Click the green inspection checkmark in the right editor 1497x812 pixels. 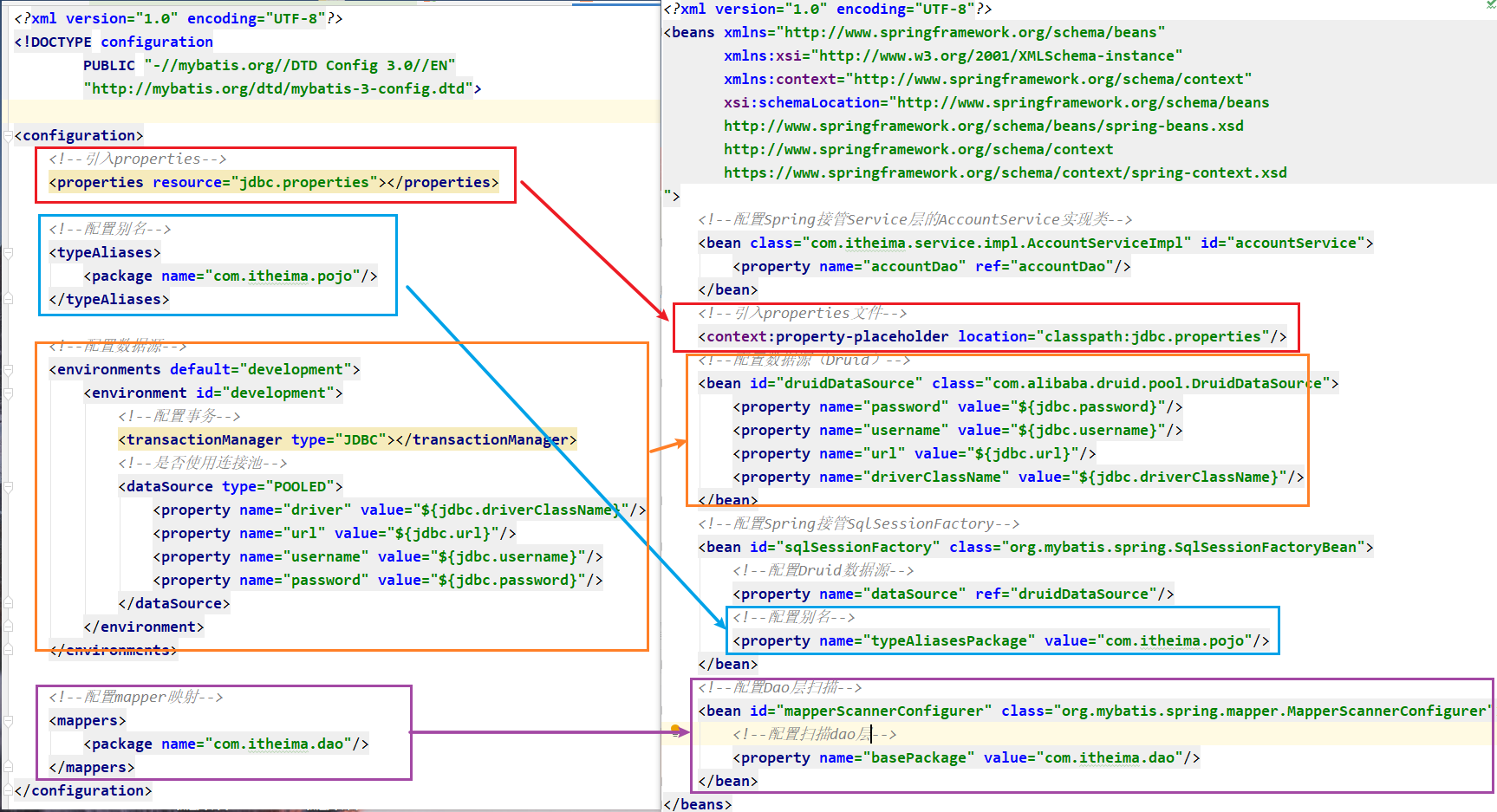[x=1490, y=5]
